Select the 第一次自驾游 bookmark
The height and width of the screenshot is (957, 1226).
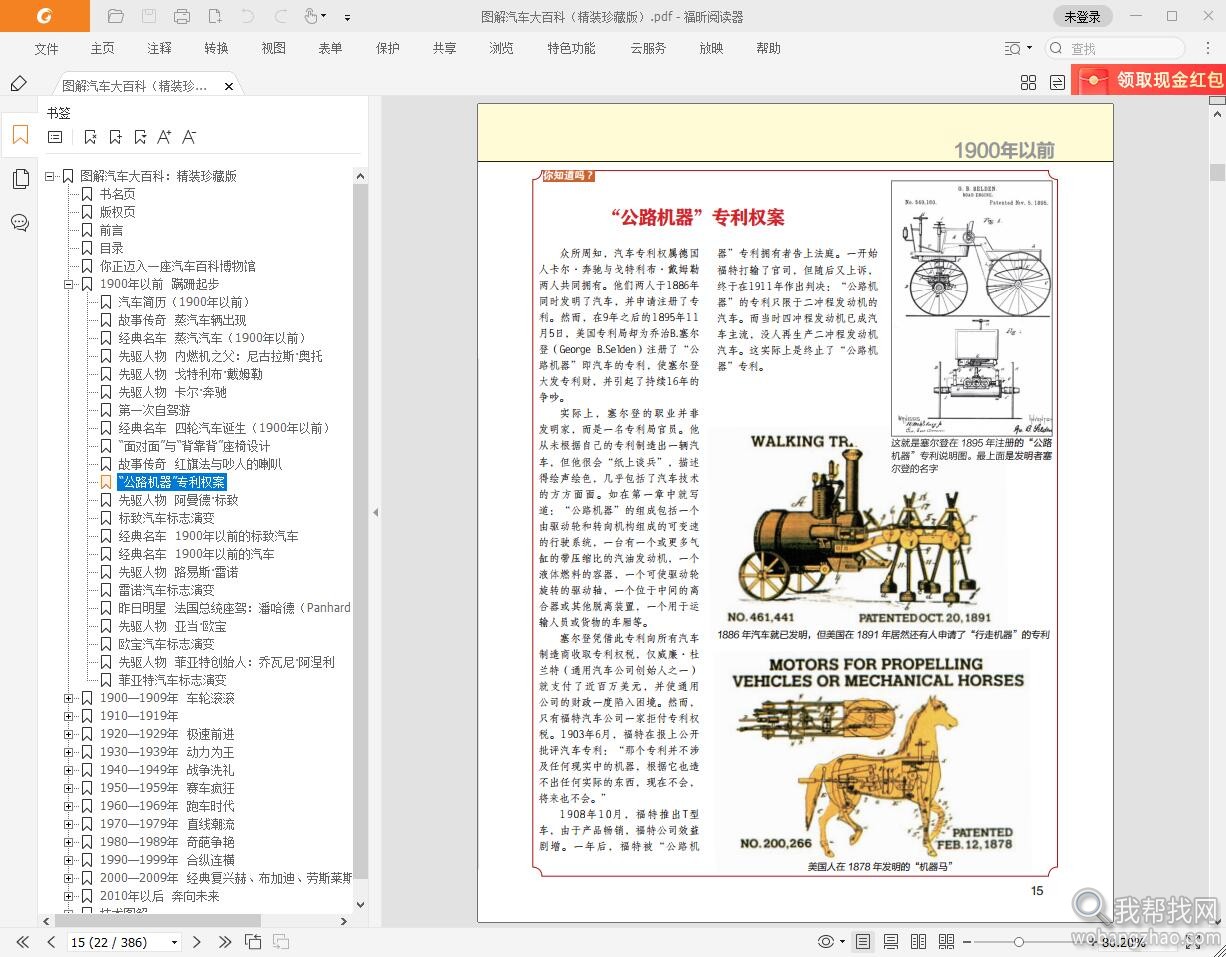(154, 410)
